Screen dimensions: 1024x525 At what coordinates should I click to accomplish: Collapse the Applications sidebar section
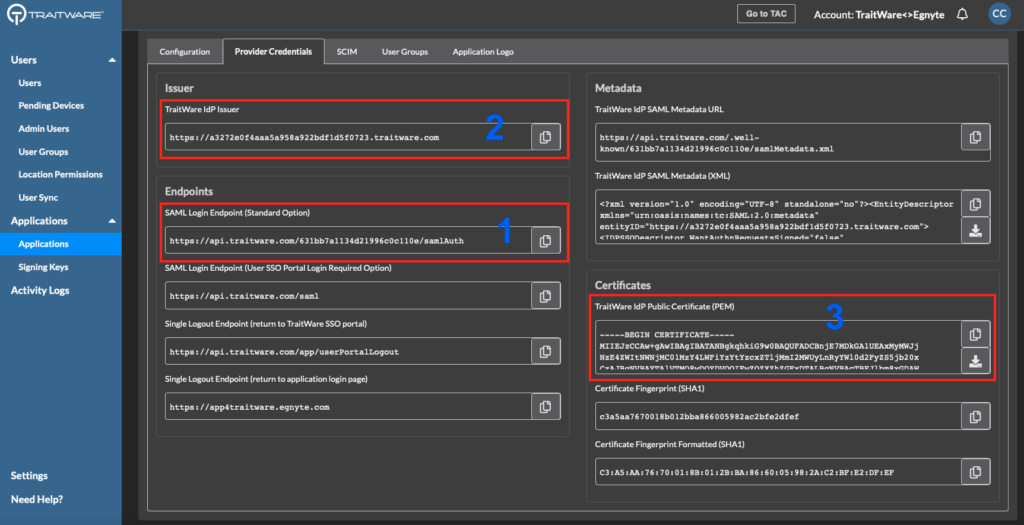[112, 221]
